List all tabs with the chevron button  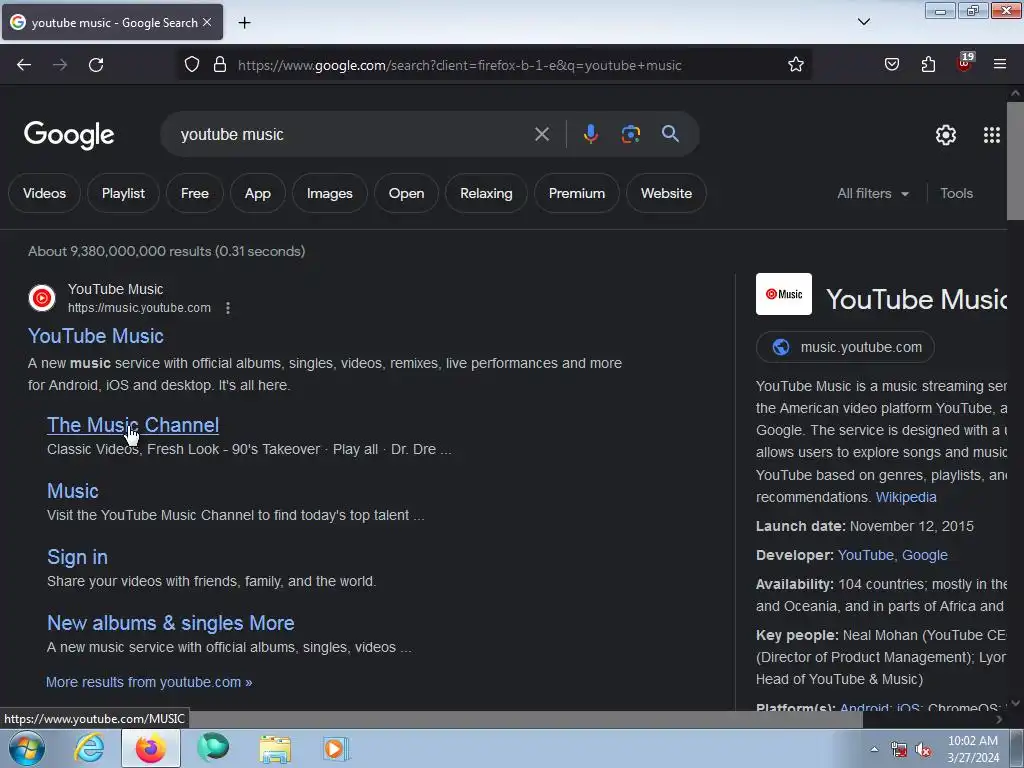pos(863,22)
